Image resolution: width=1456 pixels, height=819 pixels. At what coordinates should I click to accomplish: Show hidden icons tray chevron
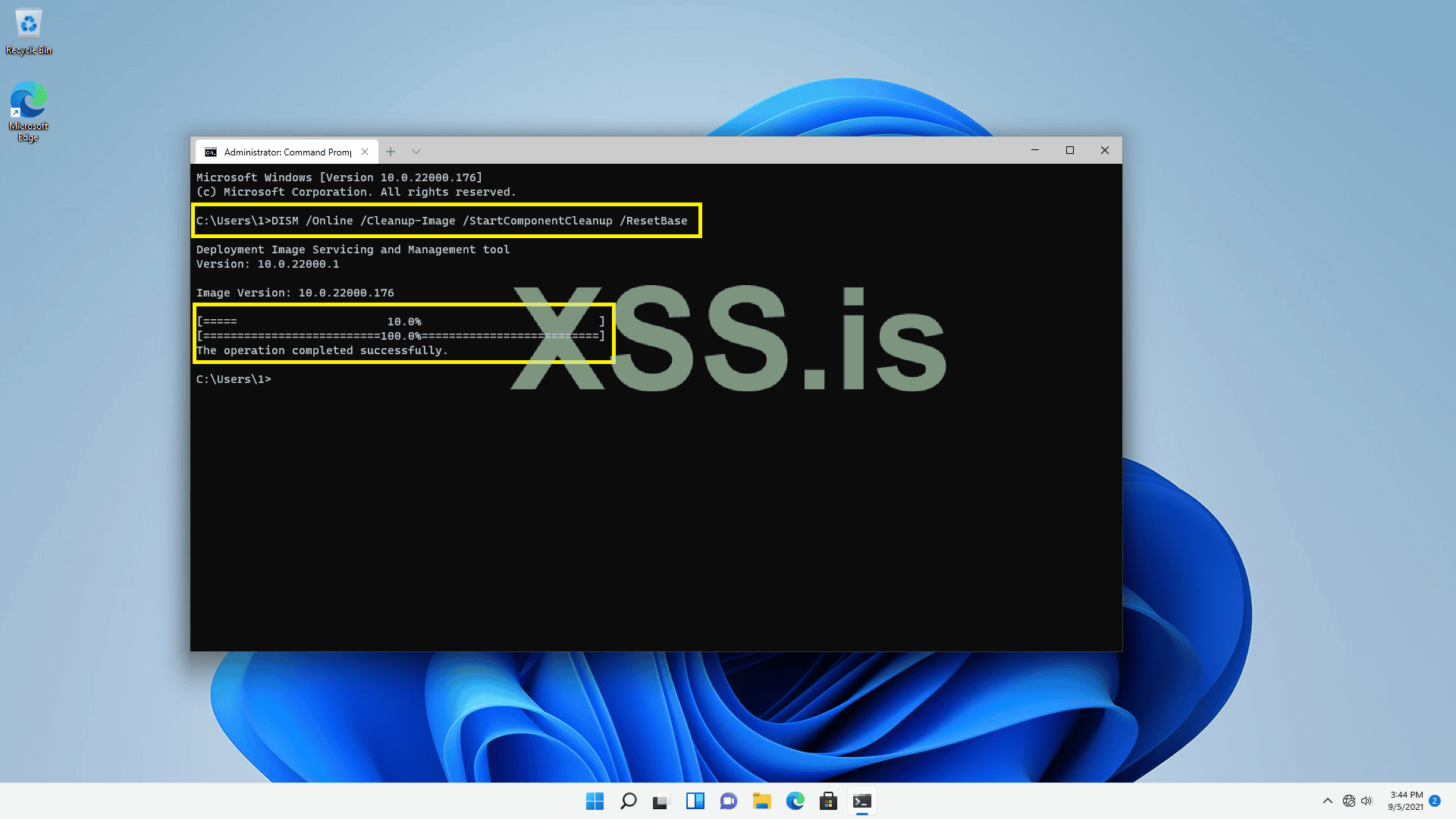coord(1327,801)
